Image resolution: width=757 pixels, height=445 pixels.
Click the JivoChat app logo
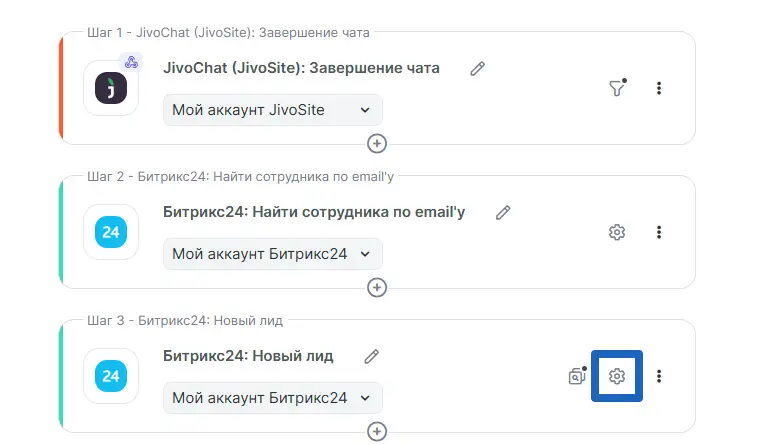point(111,88)
